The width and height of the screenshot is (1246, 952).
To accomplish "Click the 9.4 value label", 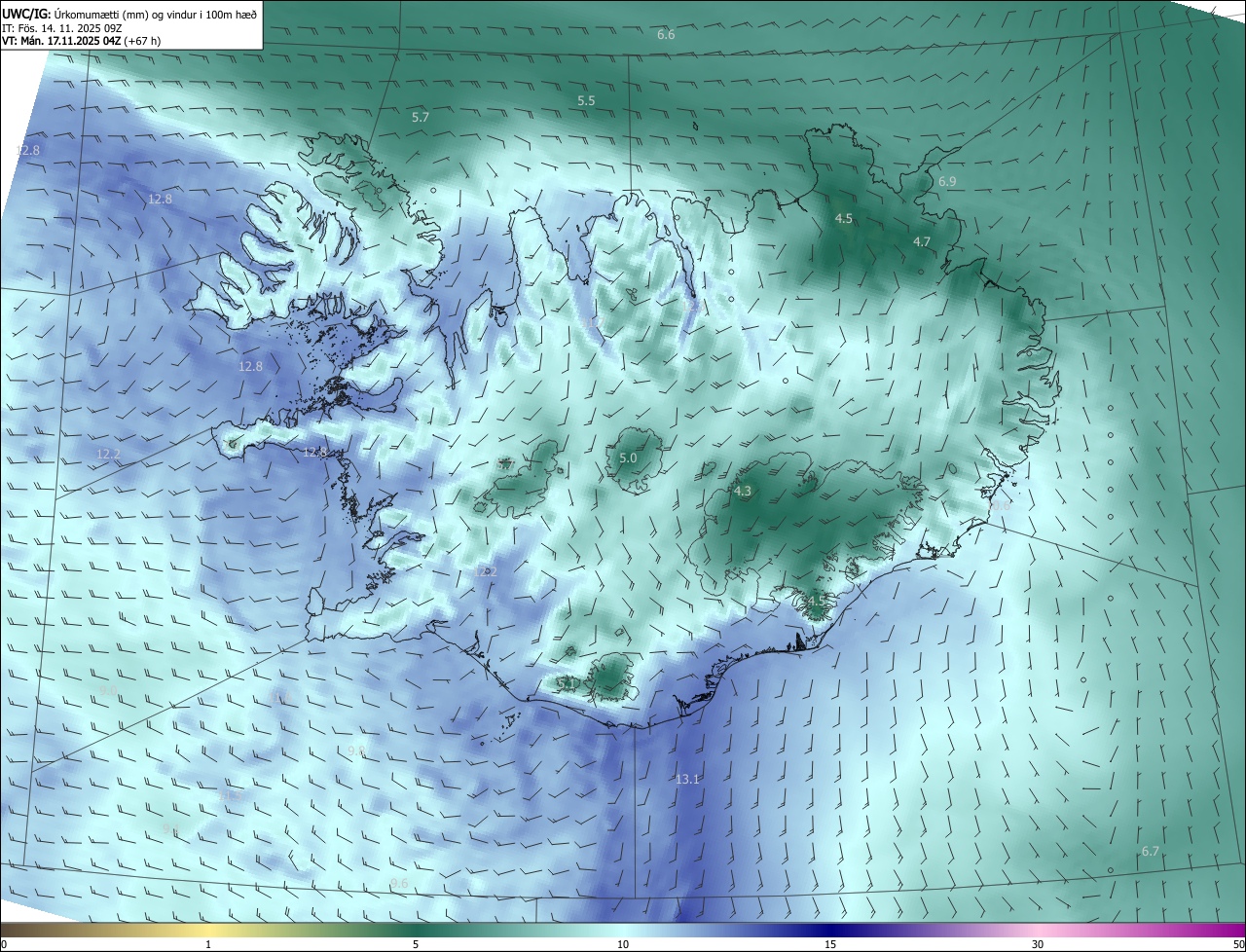I will click(x=170, y=829).
